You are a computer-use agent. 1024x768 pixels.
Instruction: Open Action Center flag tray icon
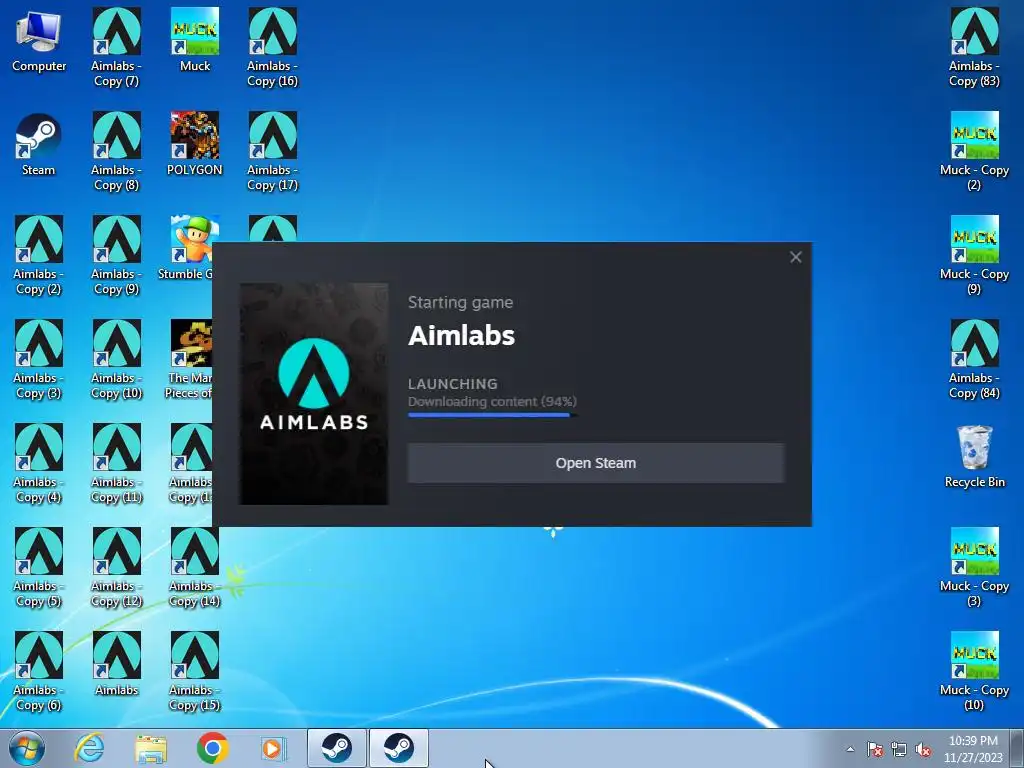coord(875,749)
